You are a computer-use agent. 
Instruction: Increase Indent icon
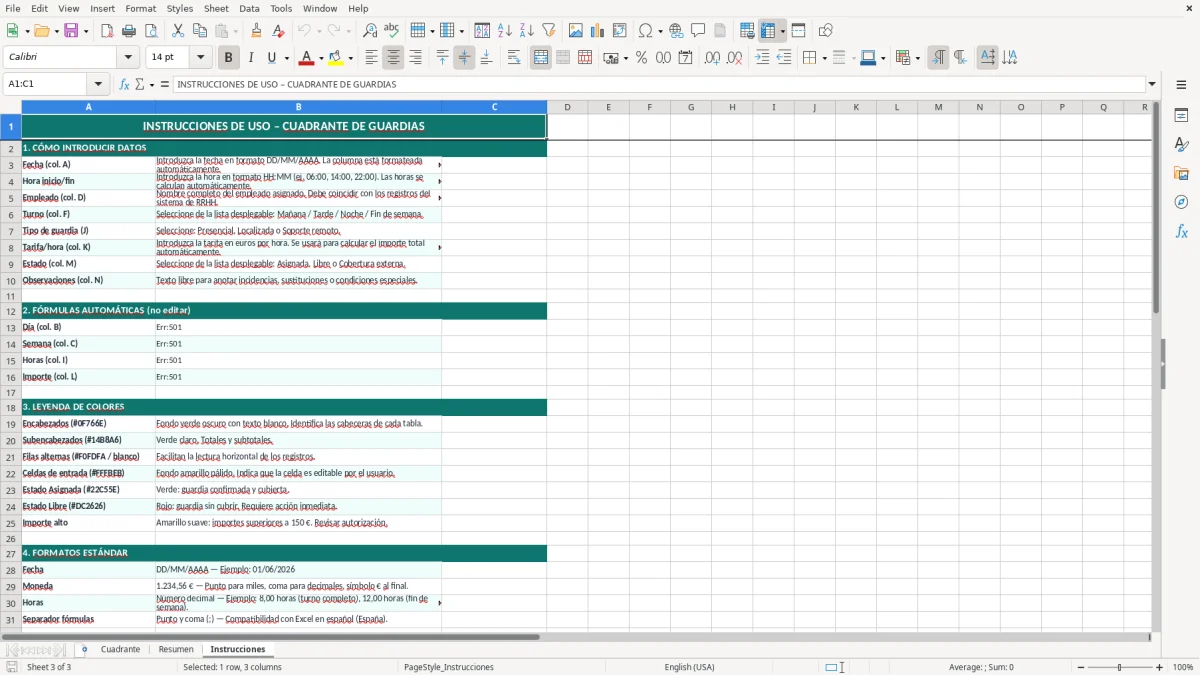tap(762, 58)
